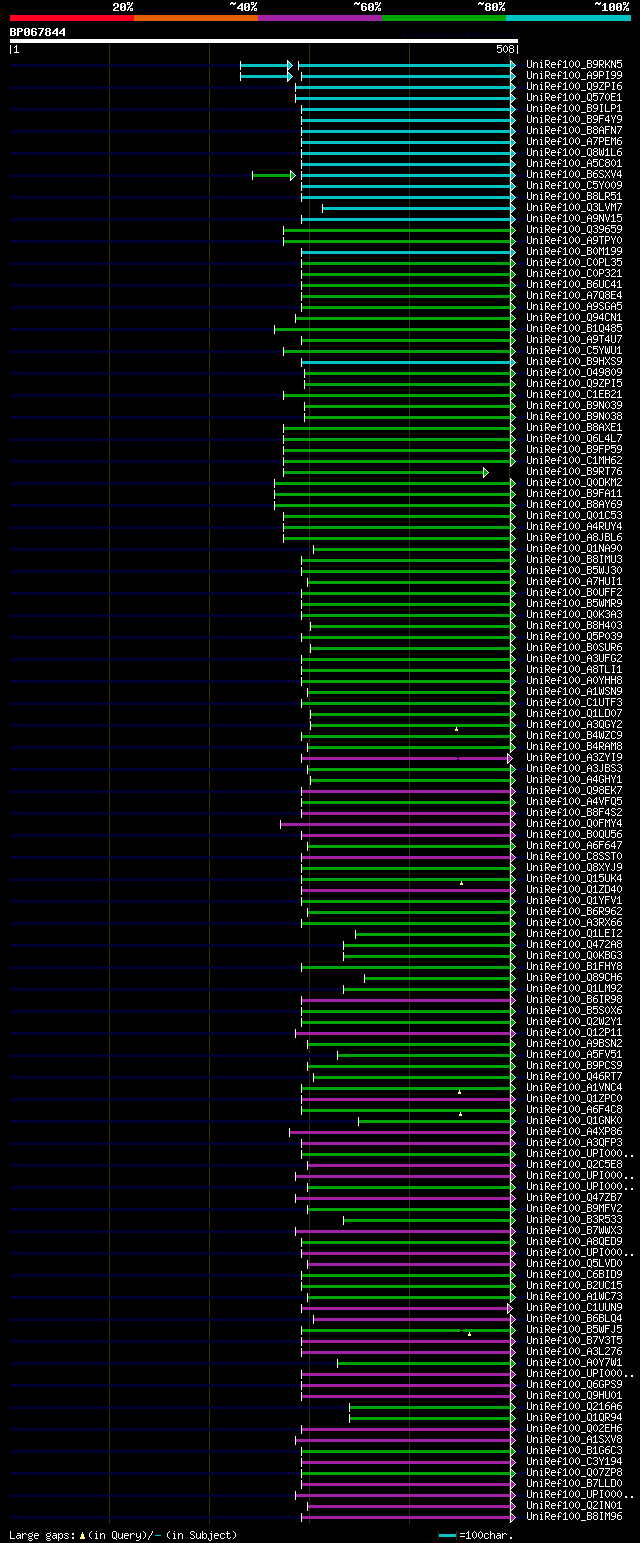Select label UniRef100_Q0DKM2

574,482
